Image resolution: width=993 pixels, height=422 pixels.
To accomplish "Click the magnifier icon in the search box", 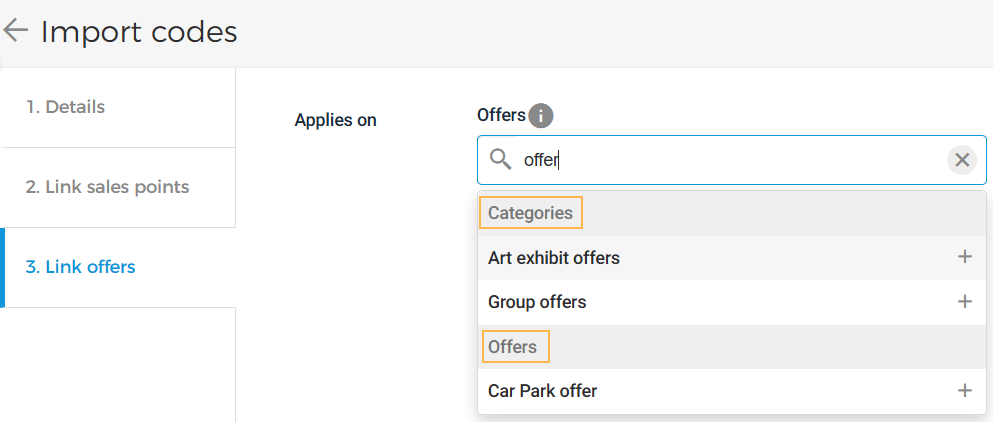I will (x=500, y=159).
